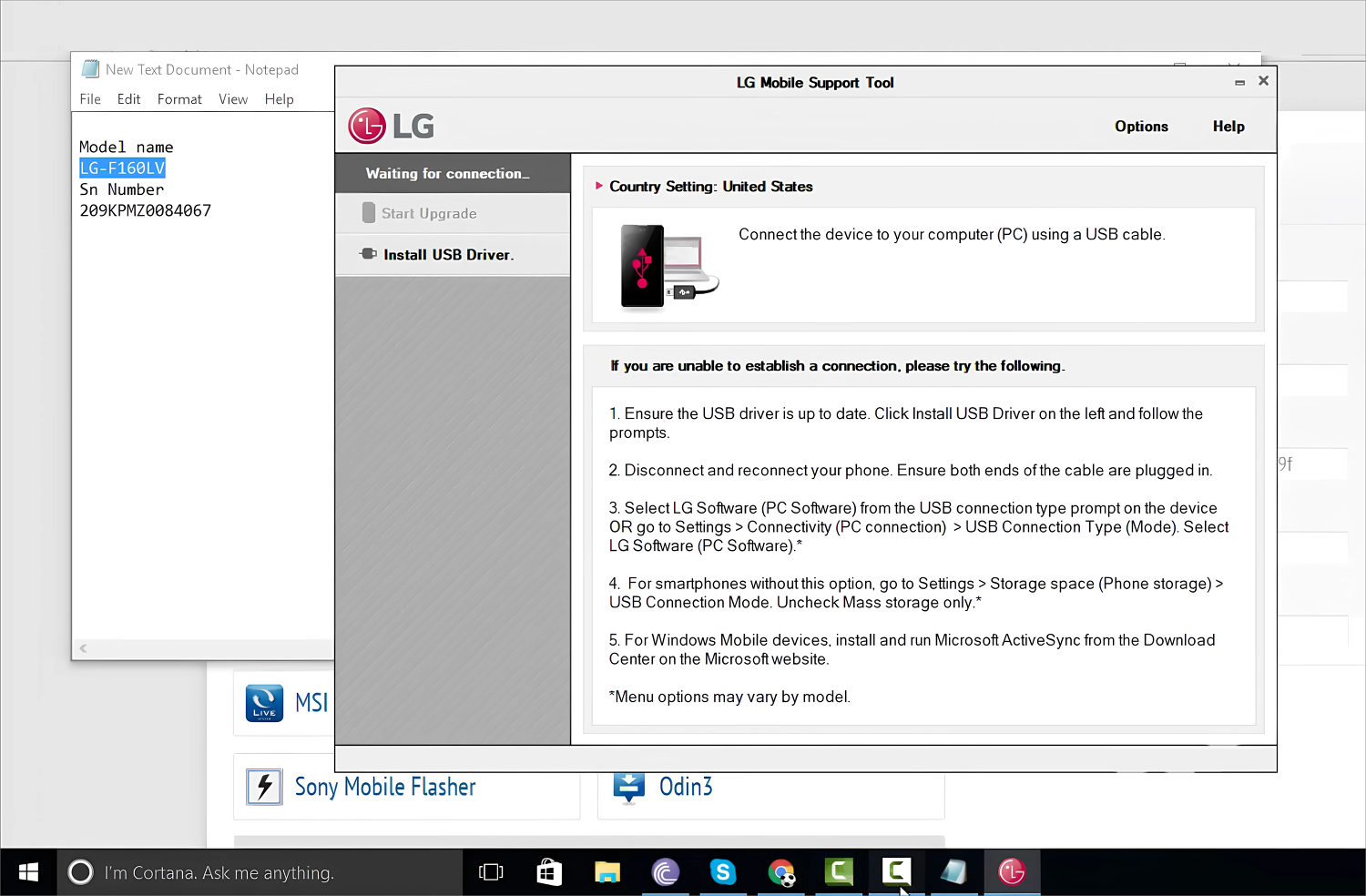
Task: Open the Help menu in LG Mobile Support Tool
Action: point(1228,127)
